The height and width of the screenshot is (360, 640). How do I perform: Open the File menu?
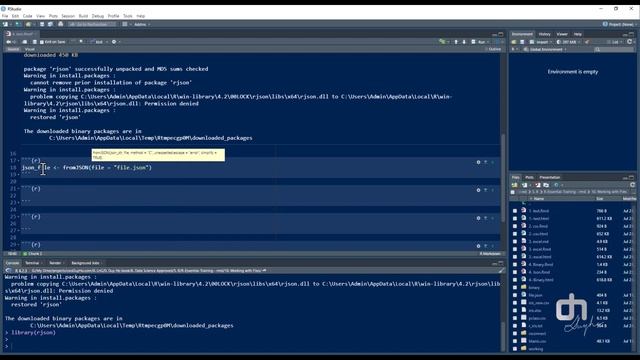pos(5,16)
